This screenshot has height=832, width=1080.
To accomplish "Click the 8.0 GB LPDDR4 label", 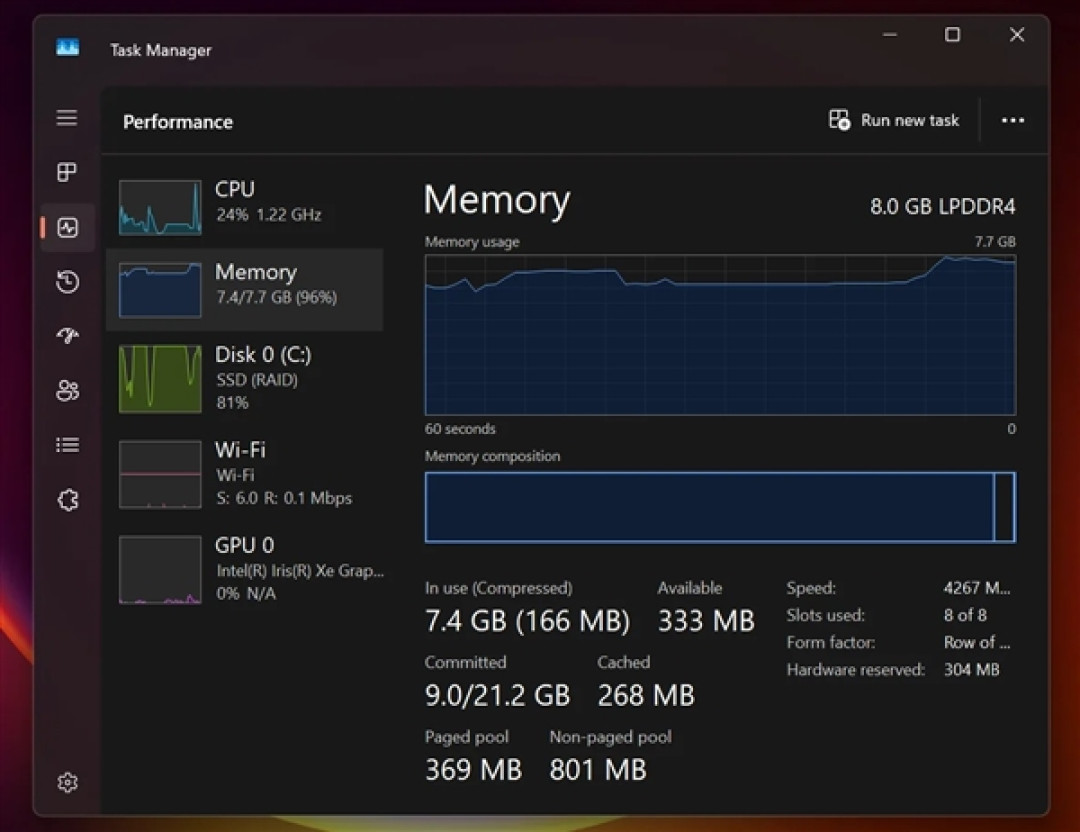I will (x=942, y=206).
